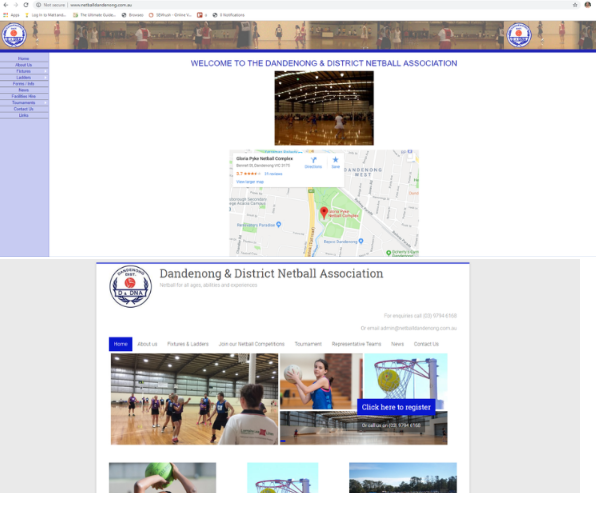Open the 'About us' nav item
This screenshot has height=522, width=599.
(147, 344)
